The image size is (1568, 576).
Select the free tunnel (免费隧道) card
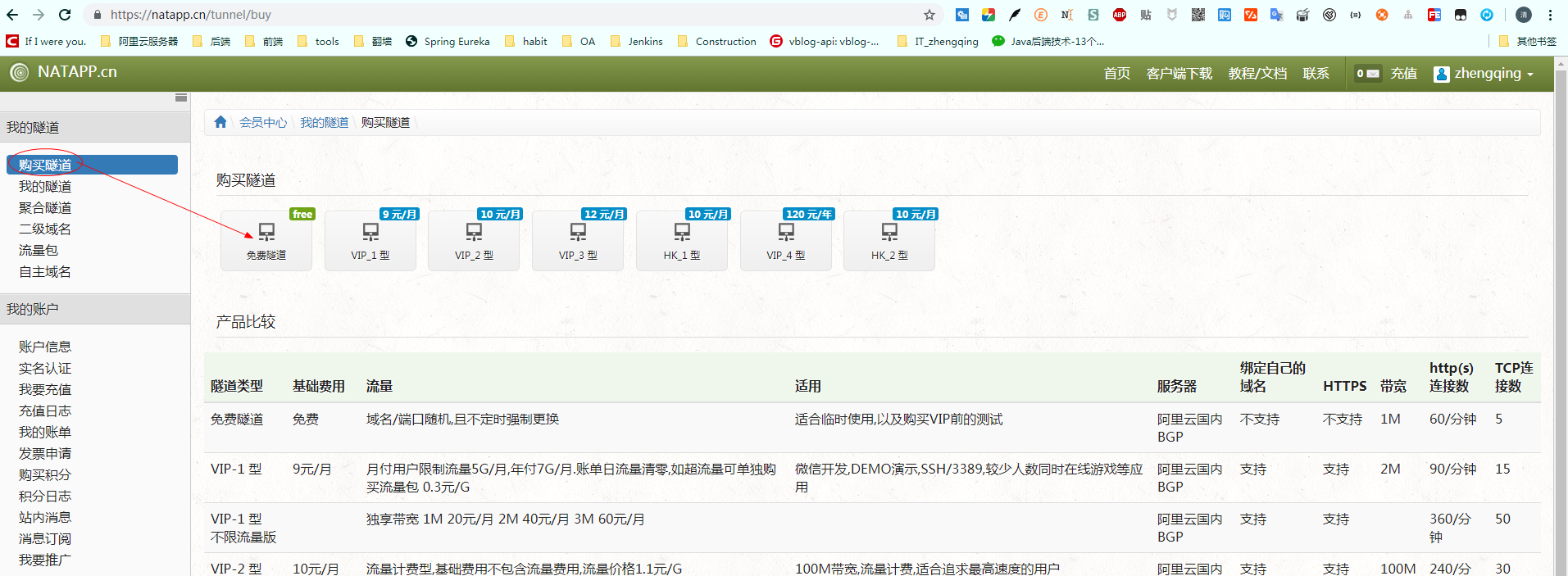pyautogui.click(x=266, y=240)
